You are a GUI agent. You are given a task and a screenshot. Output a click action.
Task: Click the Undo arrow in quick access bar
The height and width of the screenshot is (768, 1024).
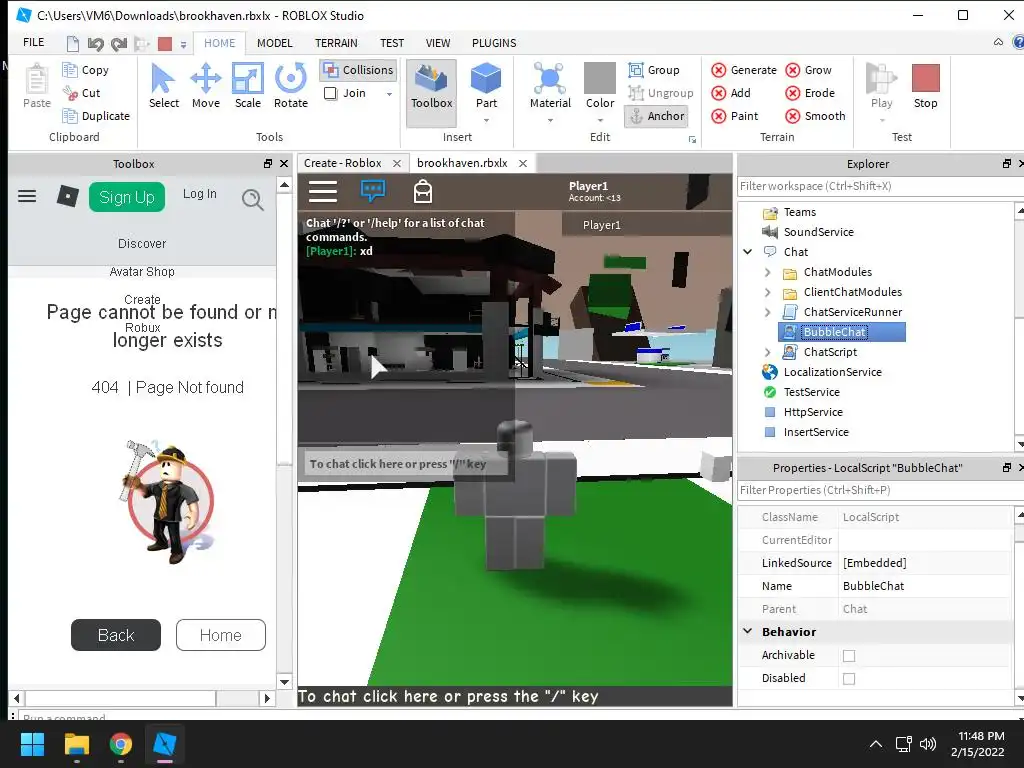pyautogui.click(x=95, y=44)
